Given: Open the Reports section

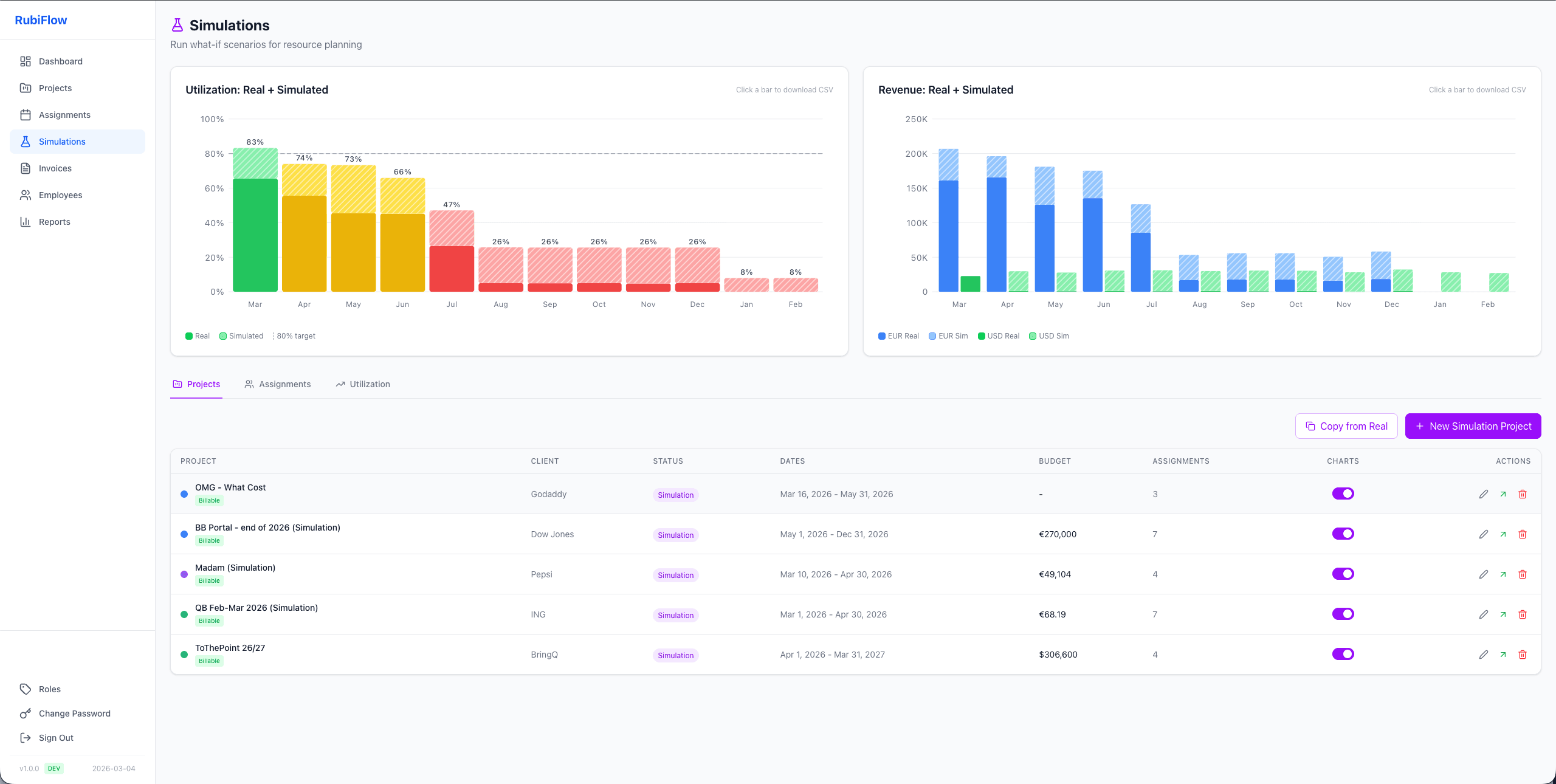Looking at the screenshot, I should tap(53, 221).
